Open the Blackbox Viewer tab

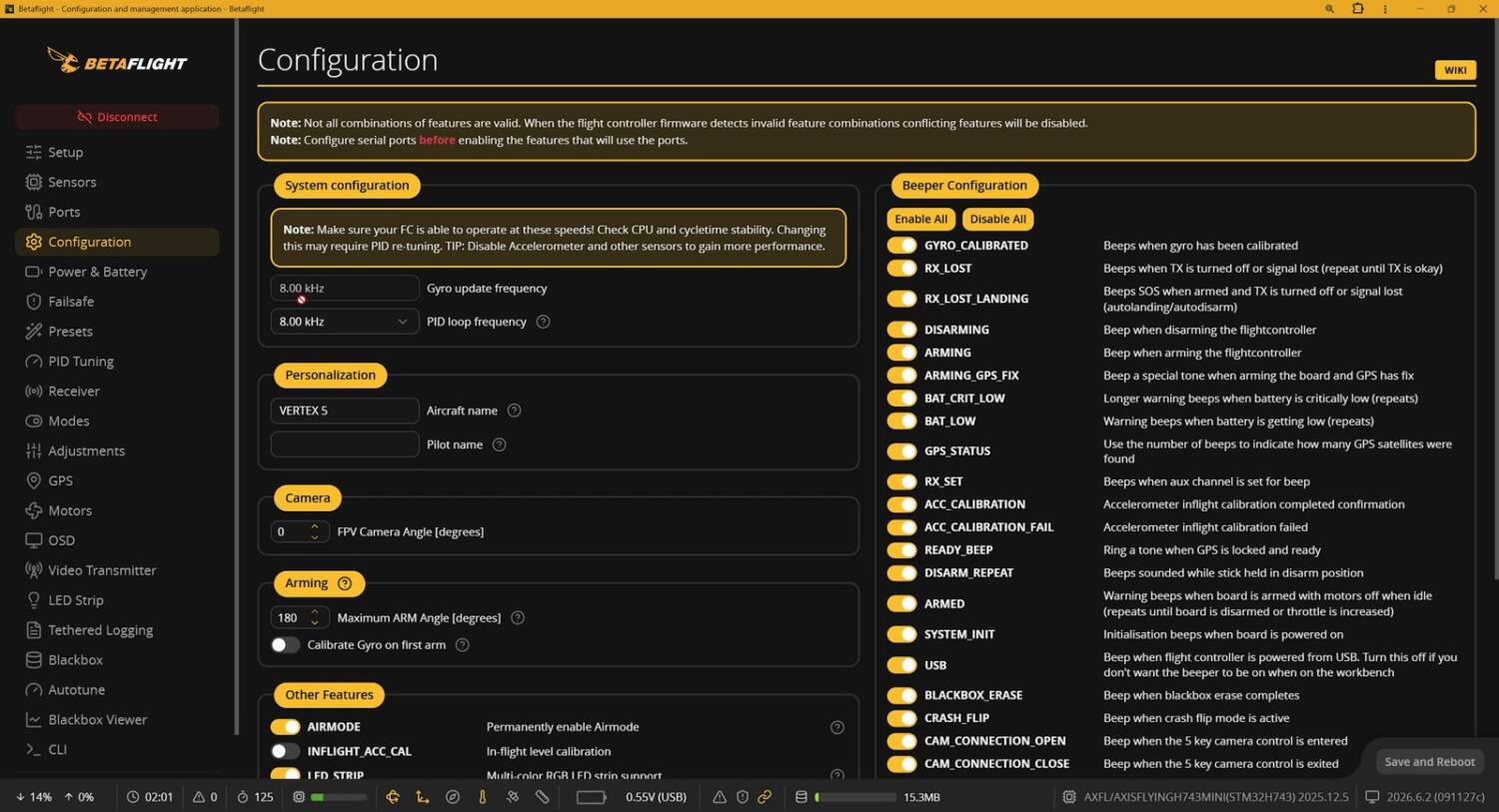pos(117,719)
